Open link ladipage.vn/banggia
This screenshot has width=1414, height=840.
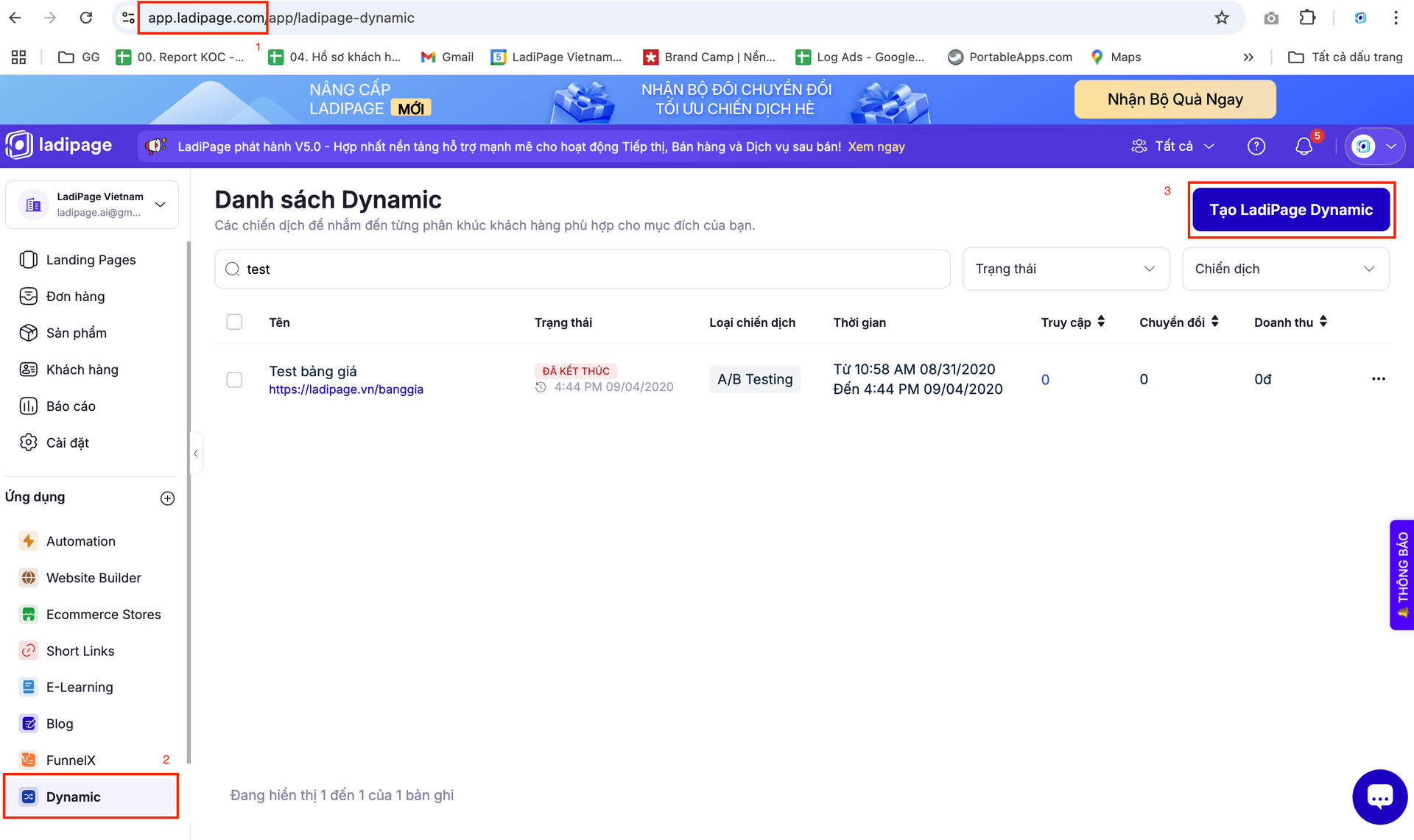346,389
